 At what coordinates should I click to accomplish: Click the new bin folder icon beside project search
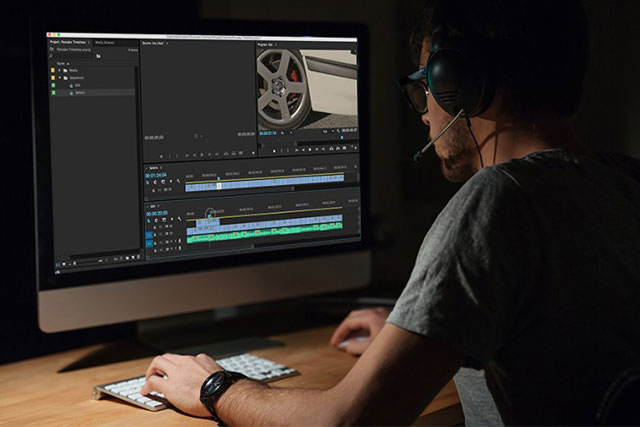[98, 57]
